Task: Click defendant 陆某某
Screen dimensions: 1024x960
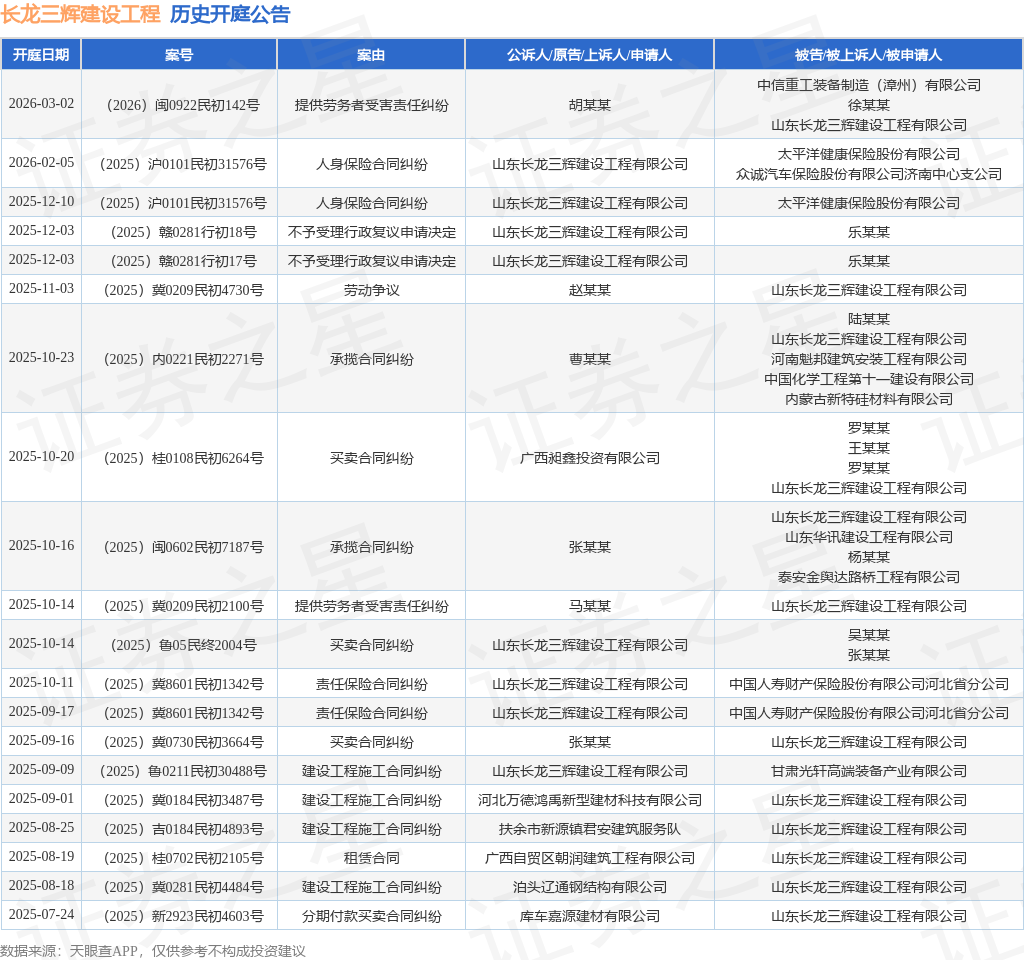Action: click(869, 319)
